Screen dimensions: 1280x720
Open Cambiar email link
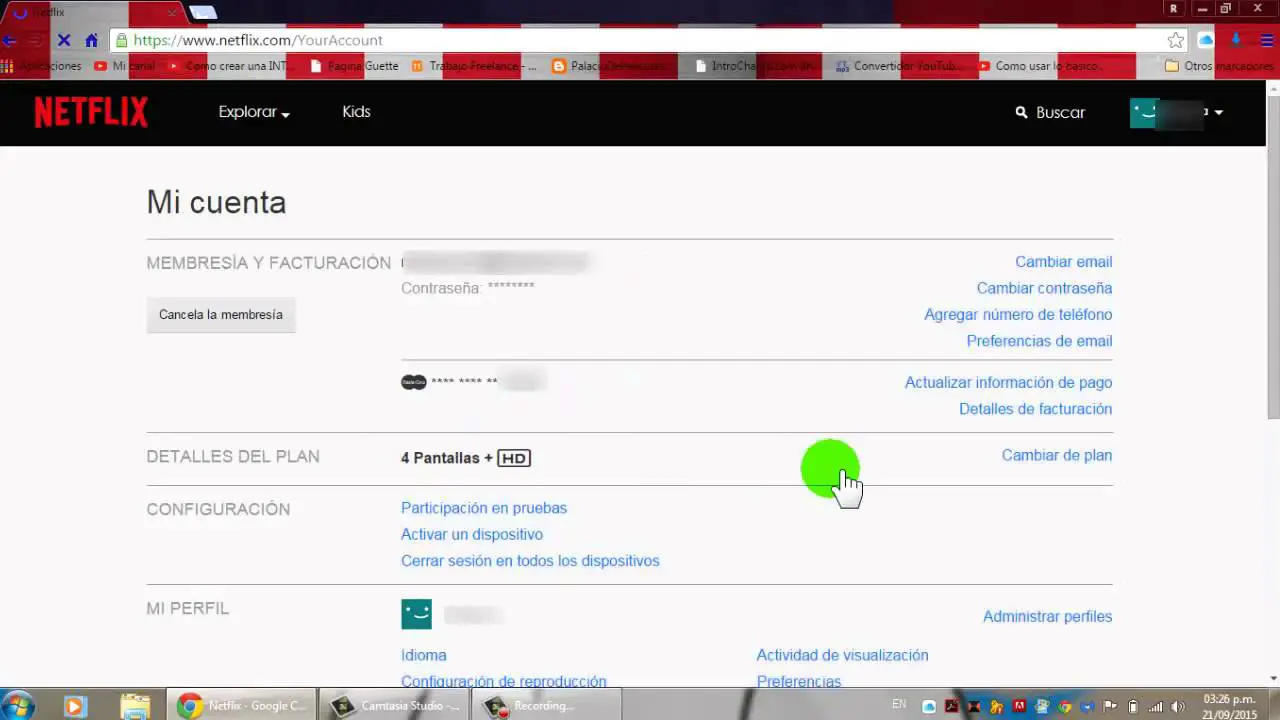[x=1063, y=262]
